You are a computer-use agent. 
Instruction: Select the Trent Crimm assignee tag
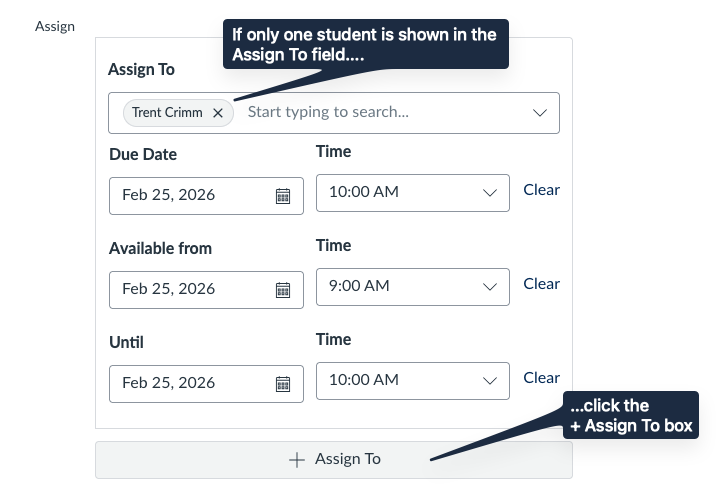(x=166, y=113)
